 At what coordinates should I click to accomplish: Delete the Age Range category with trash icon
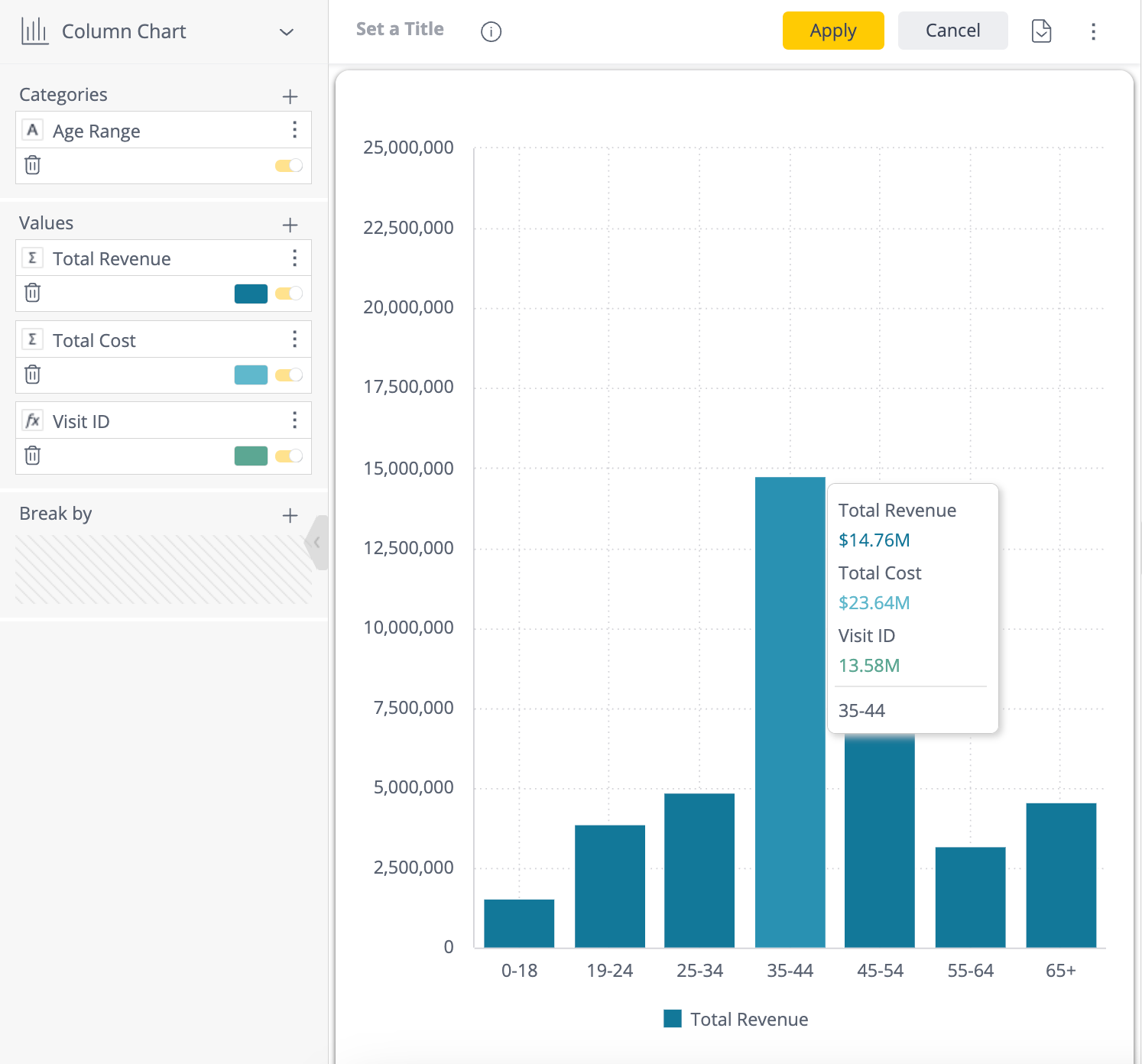point(32,165)
